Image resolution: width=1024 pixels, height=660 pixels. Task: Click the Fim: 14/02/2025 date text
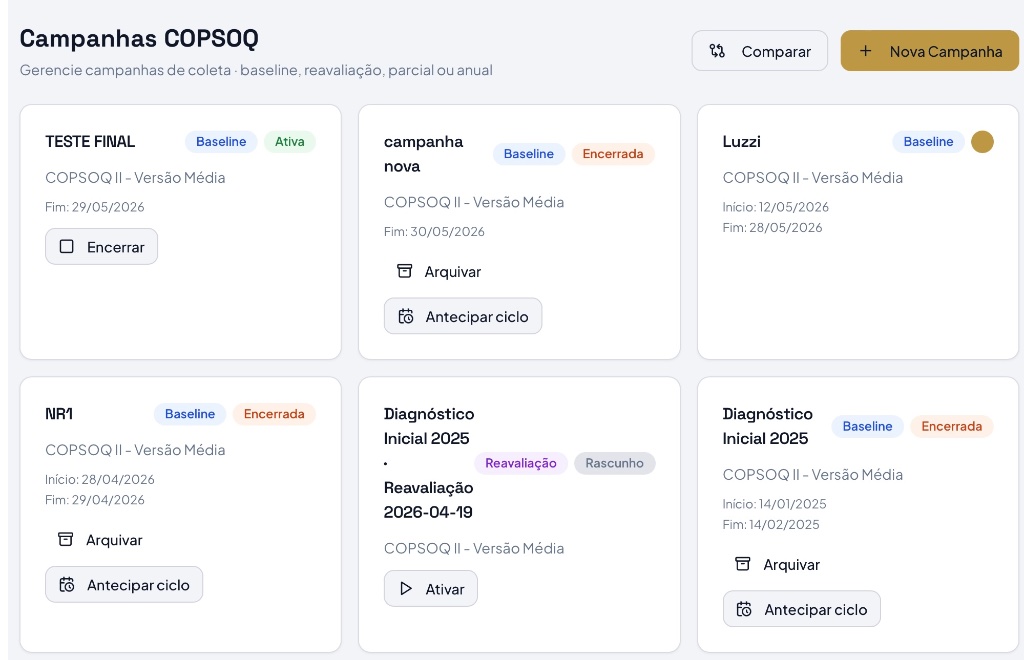[x=771, y=525]
